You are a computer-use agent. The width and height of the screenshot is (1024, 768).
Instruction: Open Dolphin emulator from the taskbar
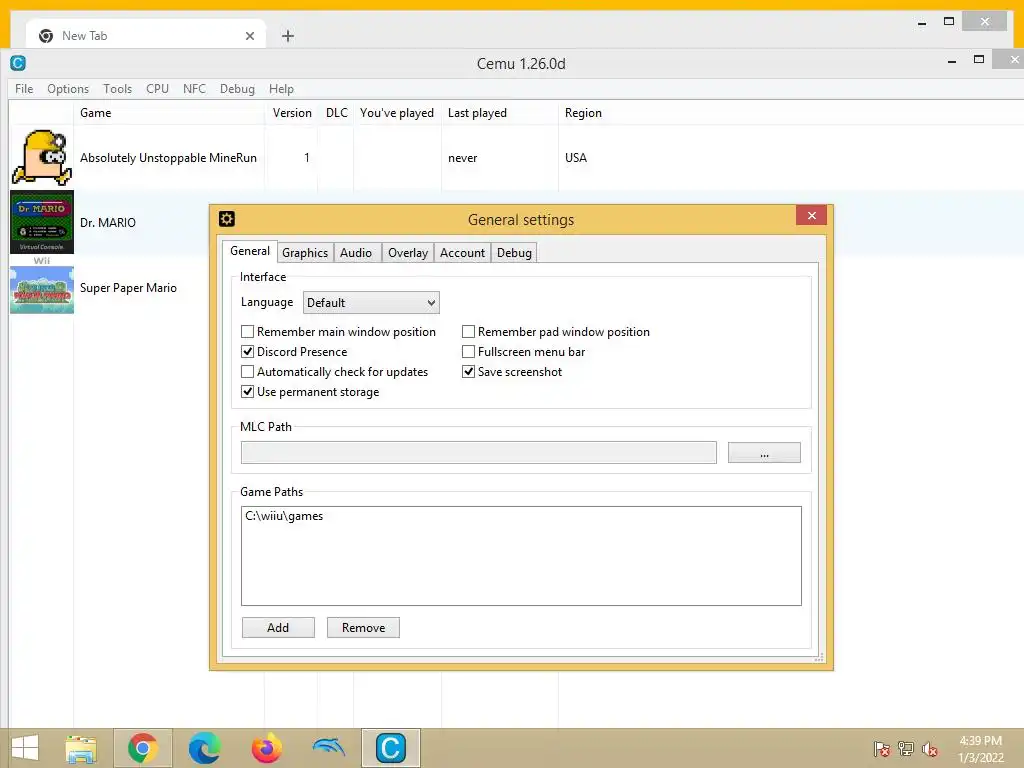328,747
